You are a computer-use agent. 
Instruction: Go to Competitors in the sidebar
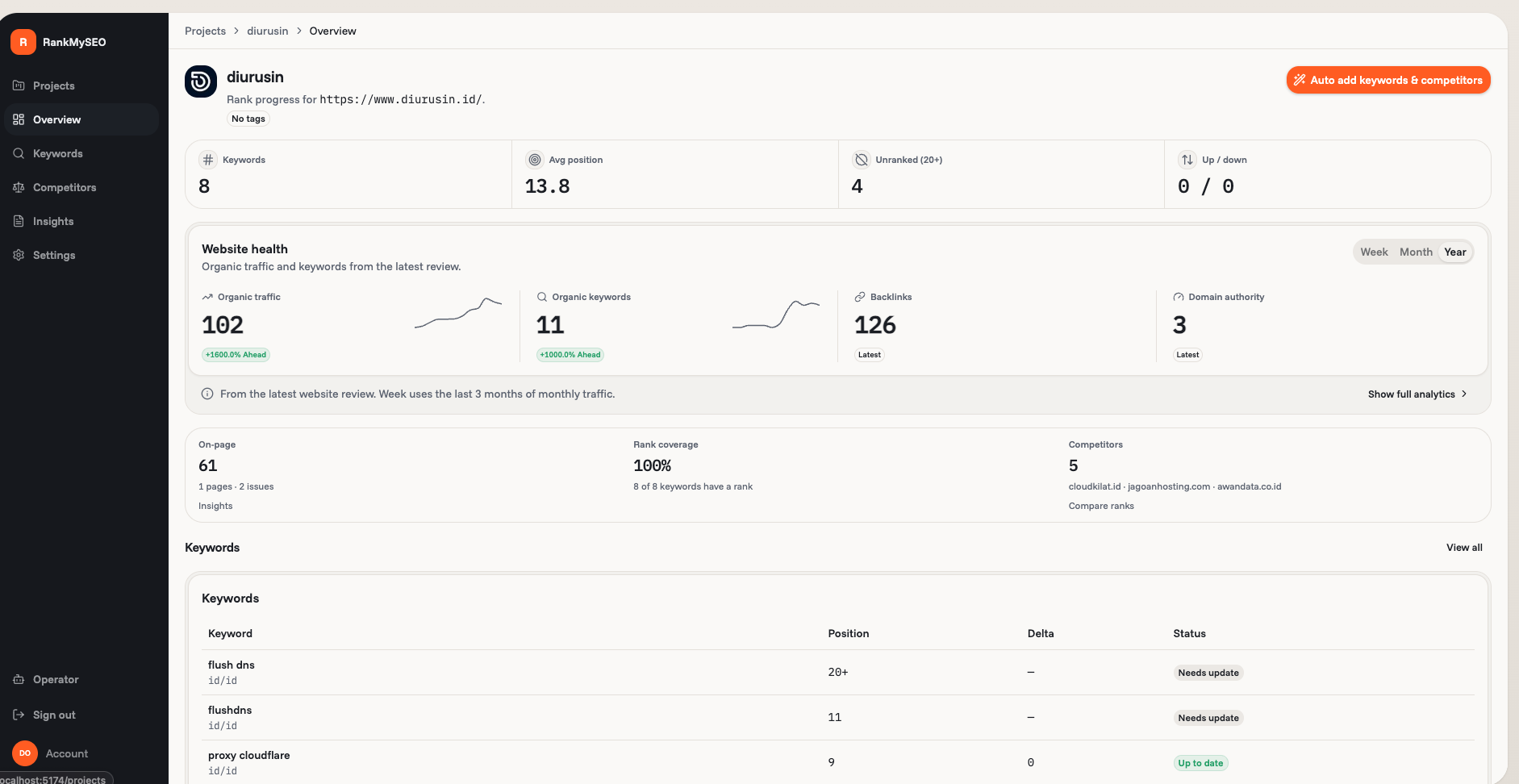81,187
